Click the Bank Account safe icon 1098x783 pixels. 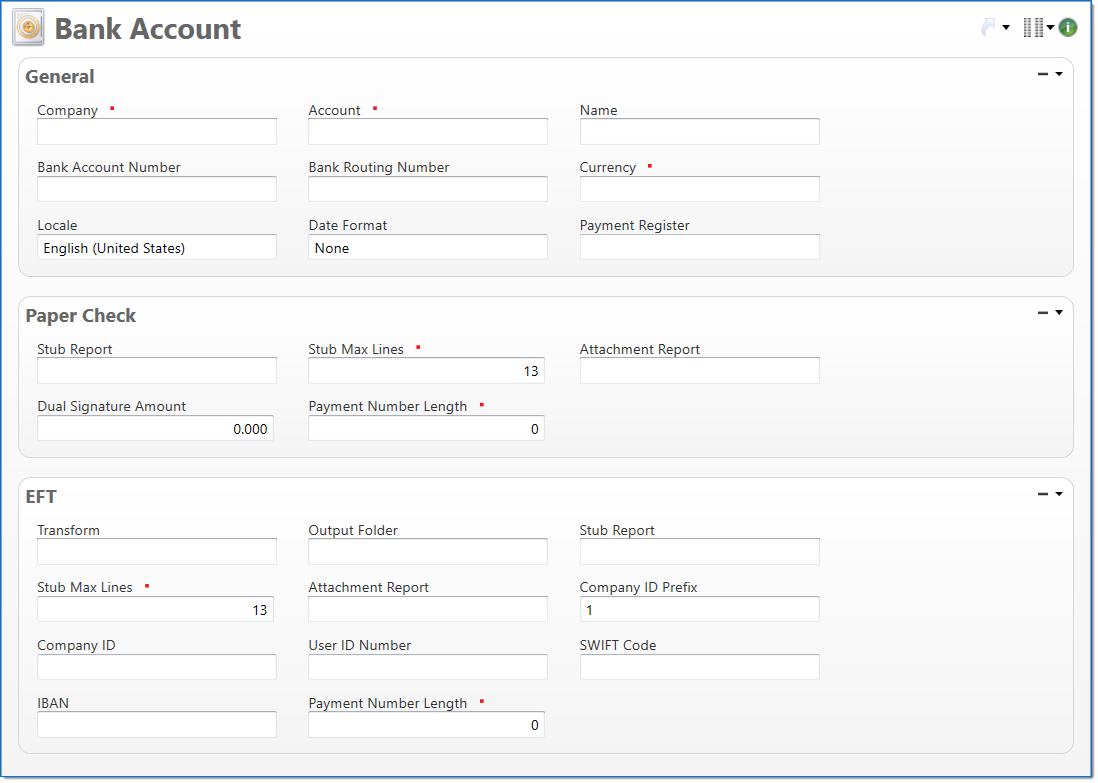point(28,28)
